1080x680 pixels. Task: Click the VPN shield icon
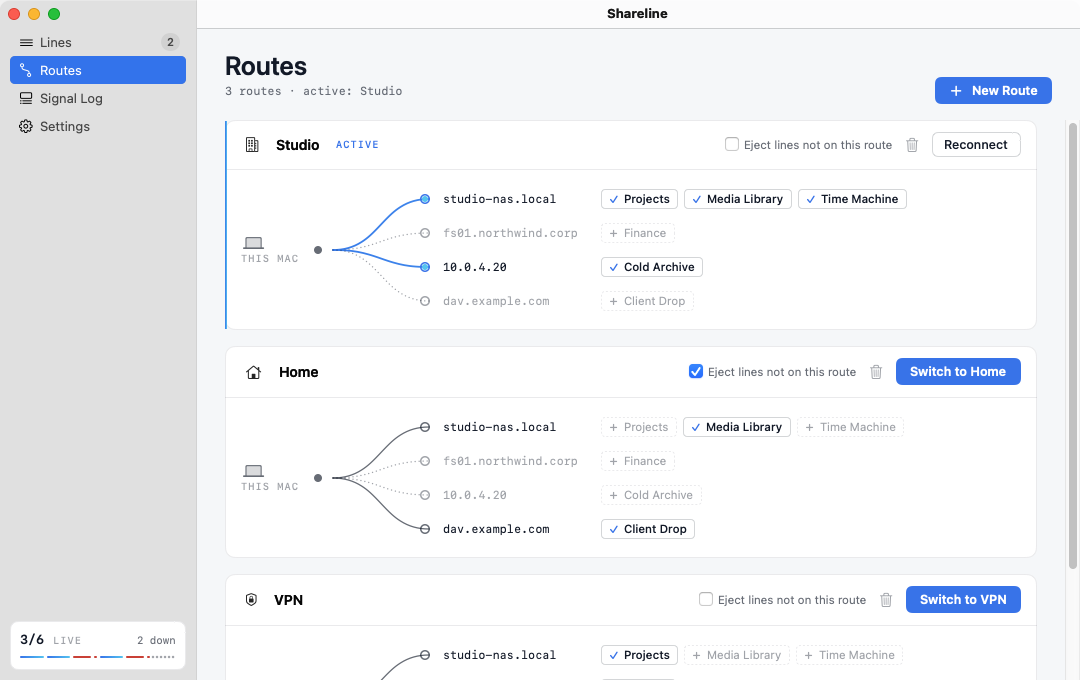click(251, 600)
